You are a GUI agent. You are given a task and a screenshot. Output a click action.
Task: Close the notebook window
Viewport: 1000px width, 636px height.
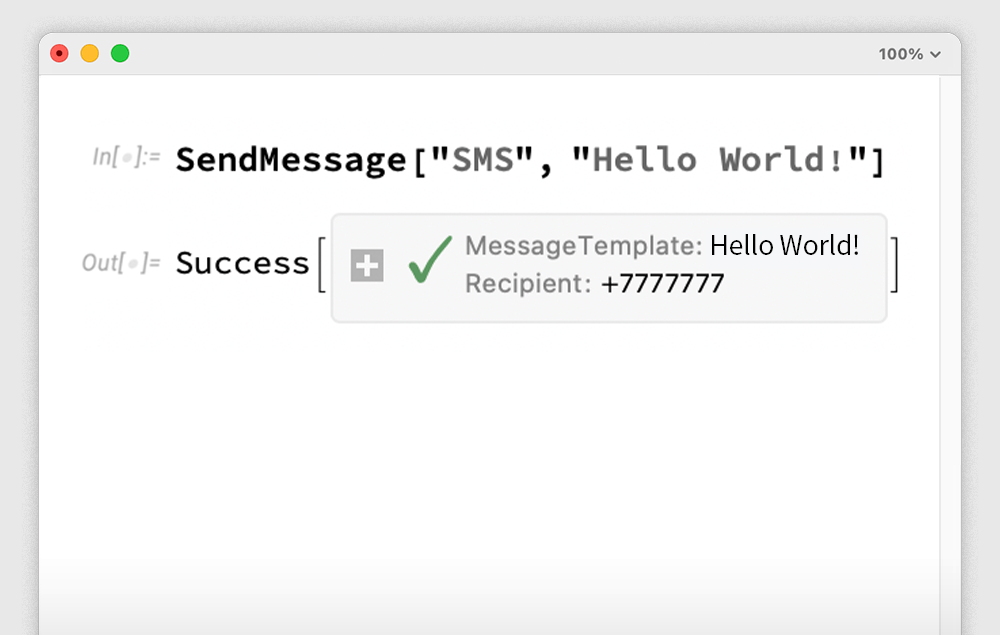60,54
